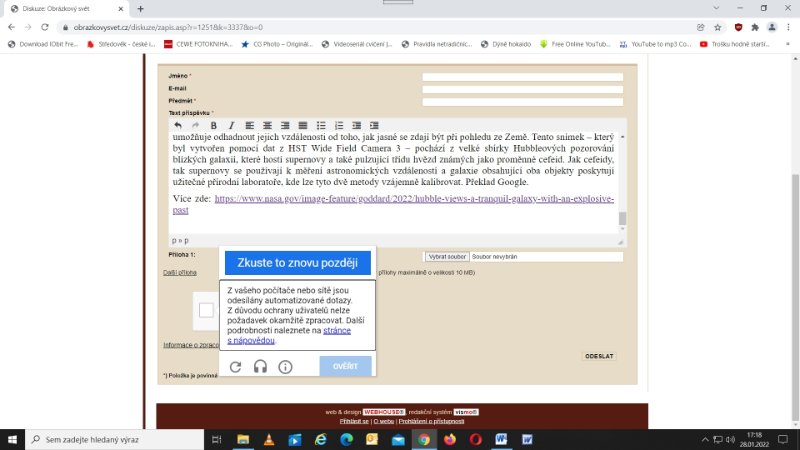Open Chrome profile avatar
This screenshot has height=450, width=800.
point(772,27)
